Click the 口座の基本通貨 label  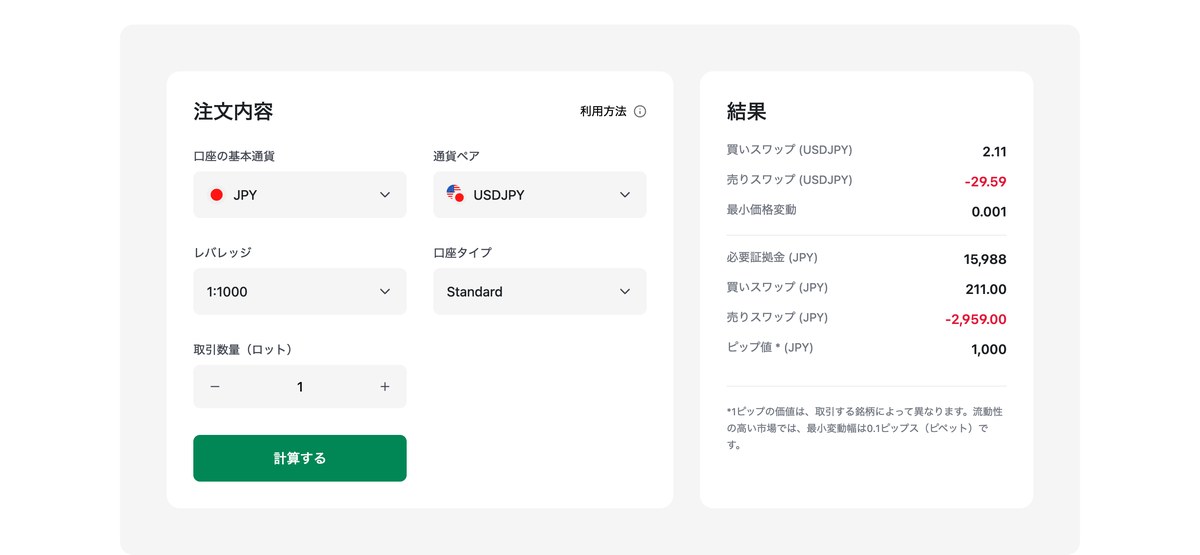(234, 156)
